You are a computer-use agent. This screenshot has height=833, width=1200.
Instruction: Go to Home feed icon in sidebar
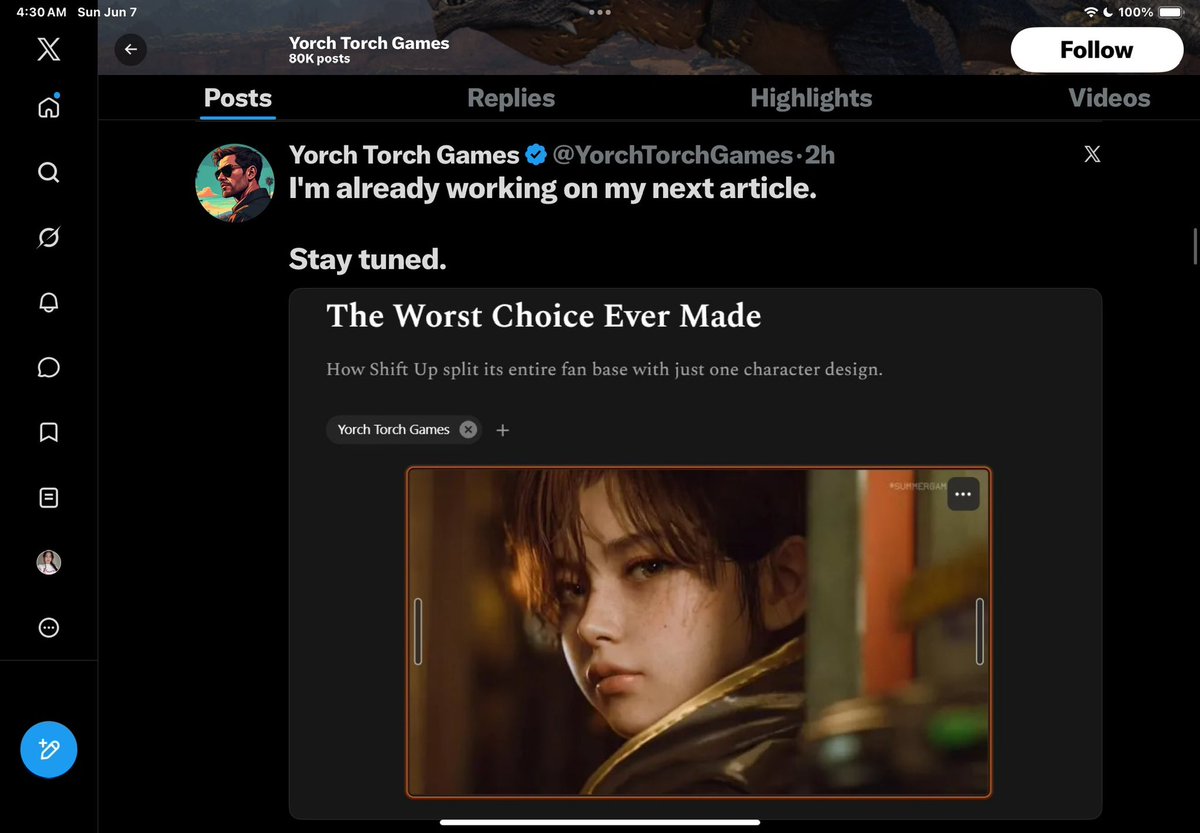[48, 106]
